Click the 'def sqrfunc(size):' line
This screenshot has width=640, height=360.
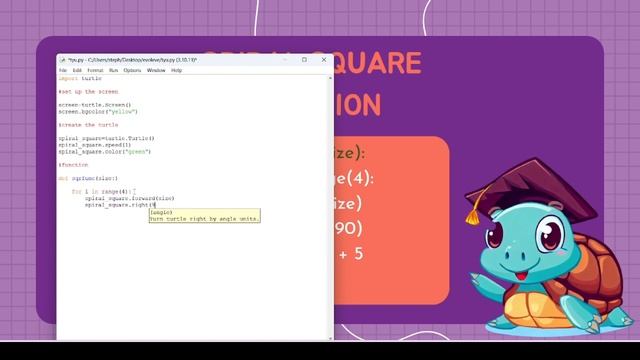click(88, 178)
